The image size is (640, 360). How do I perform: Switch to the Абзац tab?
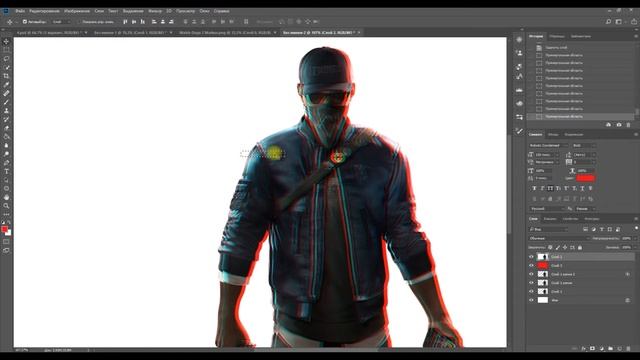(553, 134)
